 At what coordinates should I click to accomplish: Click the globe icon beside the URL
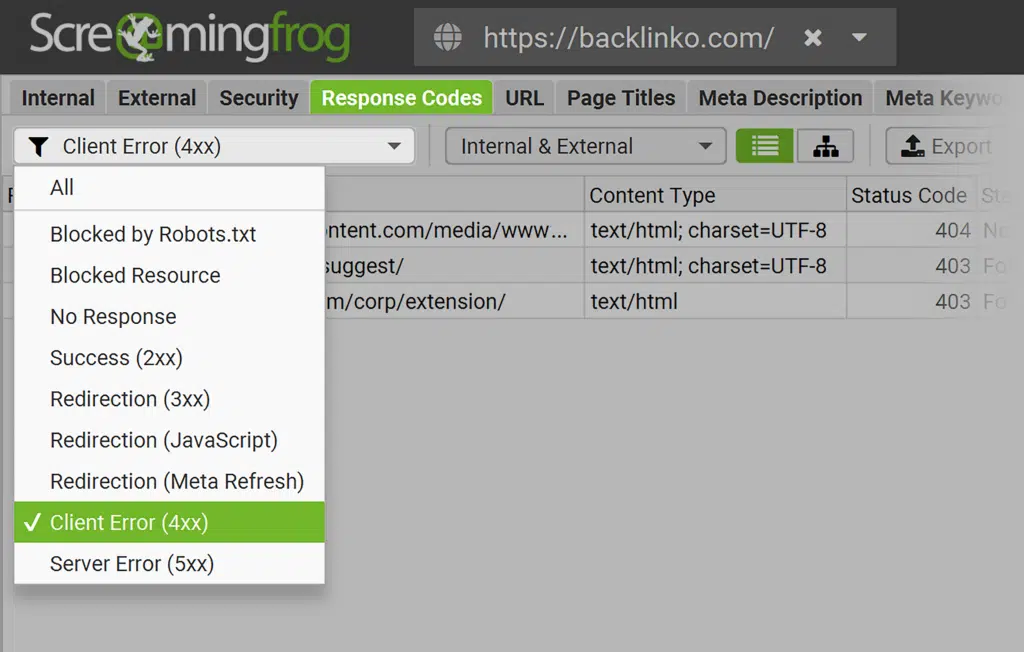[x=448, y=38]
